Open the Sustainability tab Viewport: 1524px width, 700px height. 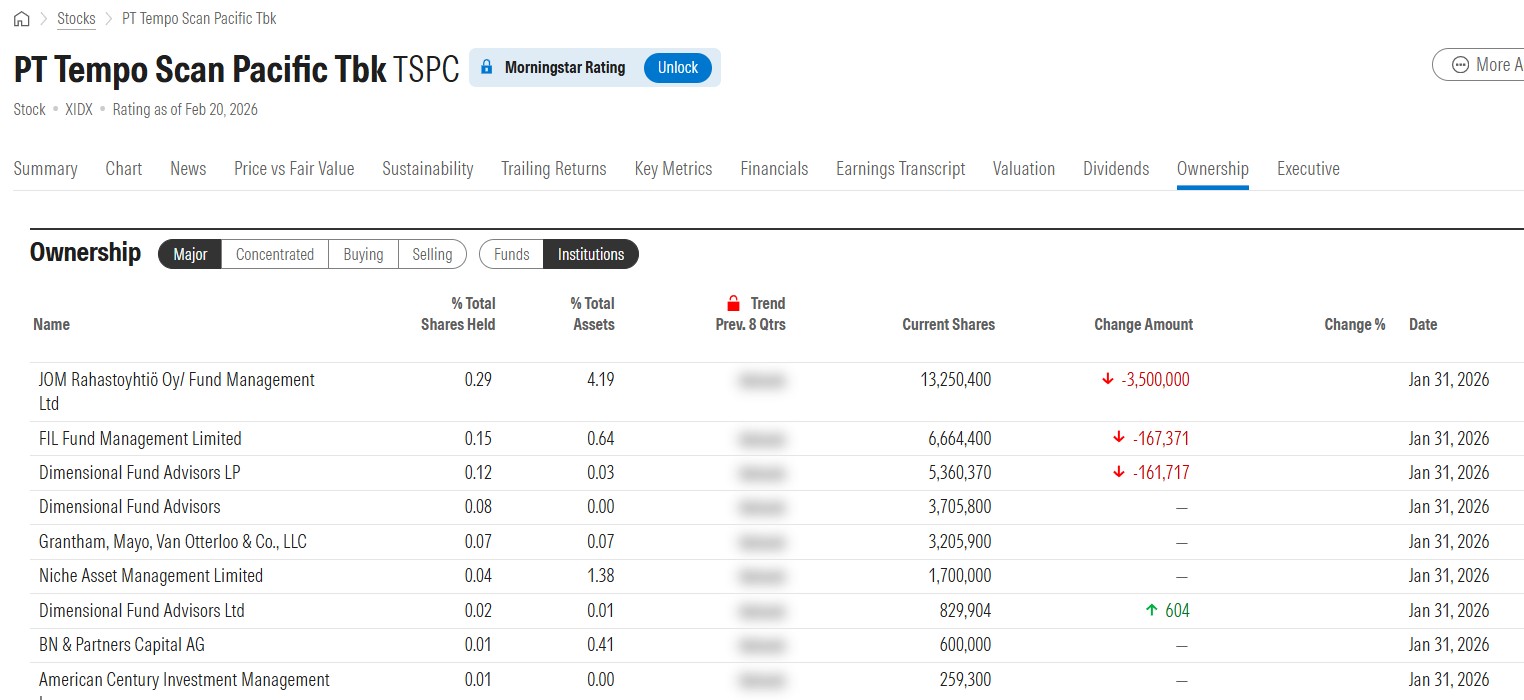coord(428,169)
